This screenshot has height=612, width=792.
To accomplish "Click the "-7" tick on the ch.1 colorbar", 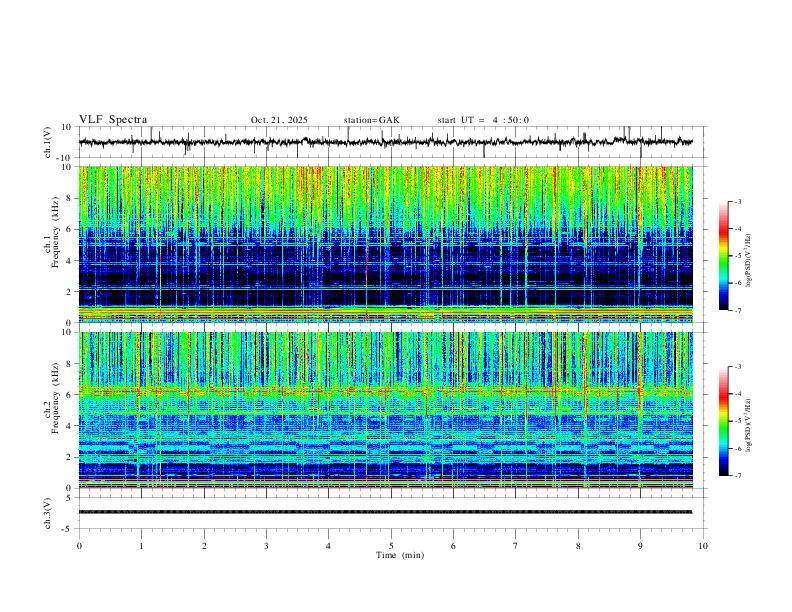I will (x=738, y=310).
